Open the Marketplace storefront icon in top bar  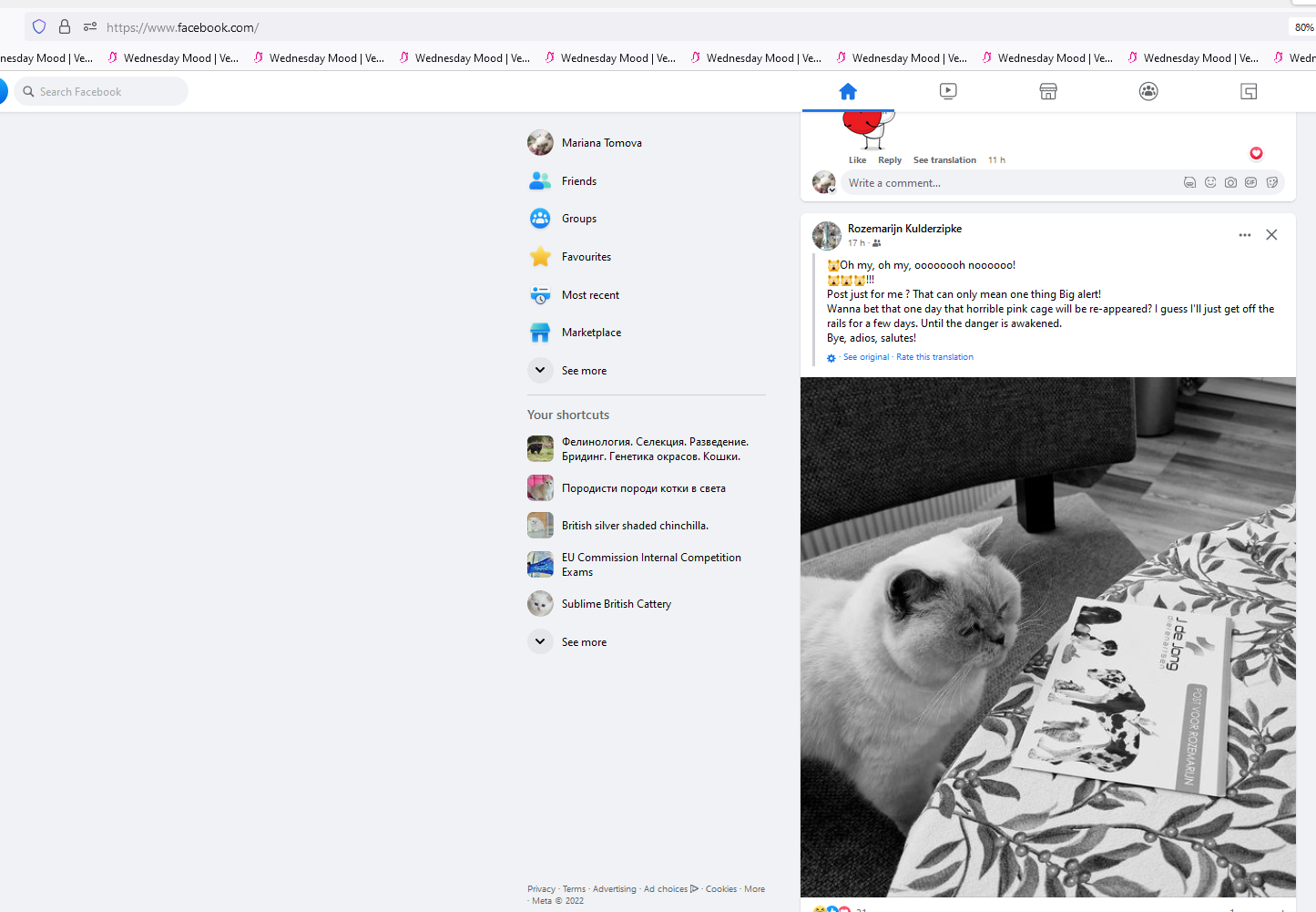point(1048,91)
